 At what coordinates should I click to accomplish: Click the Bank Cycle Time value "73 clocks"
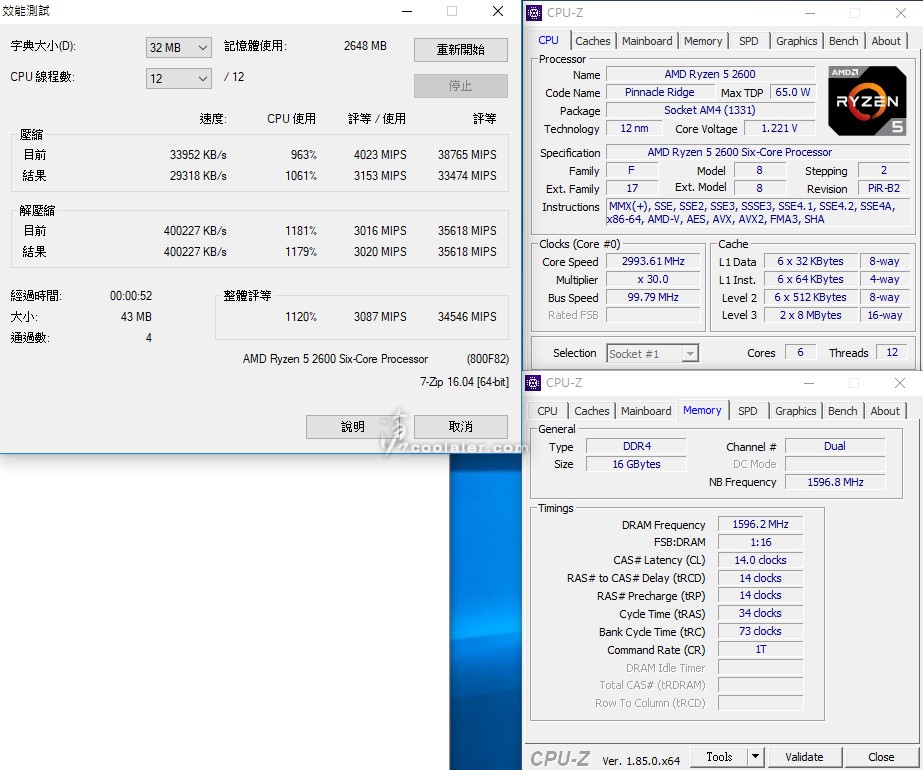pos(760,631)
